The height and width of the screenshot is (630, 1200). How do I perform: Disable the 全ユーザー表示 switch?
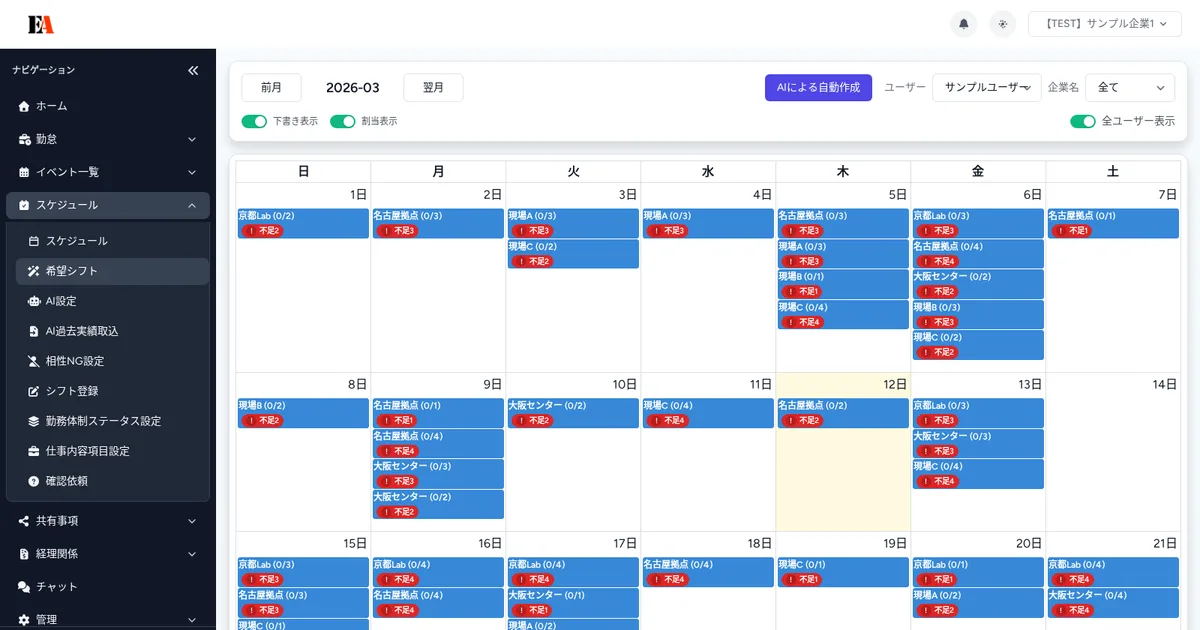[1082, 121]
